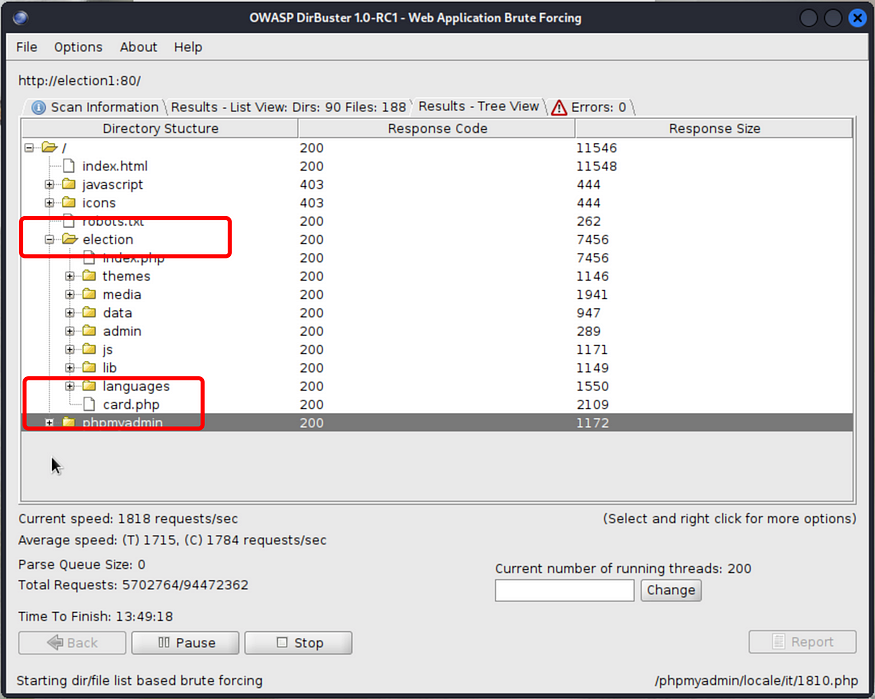875x699 pixels.
Task: Click response size 11546 of root
Action: (x=597, y=148)
